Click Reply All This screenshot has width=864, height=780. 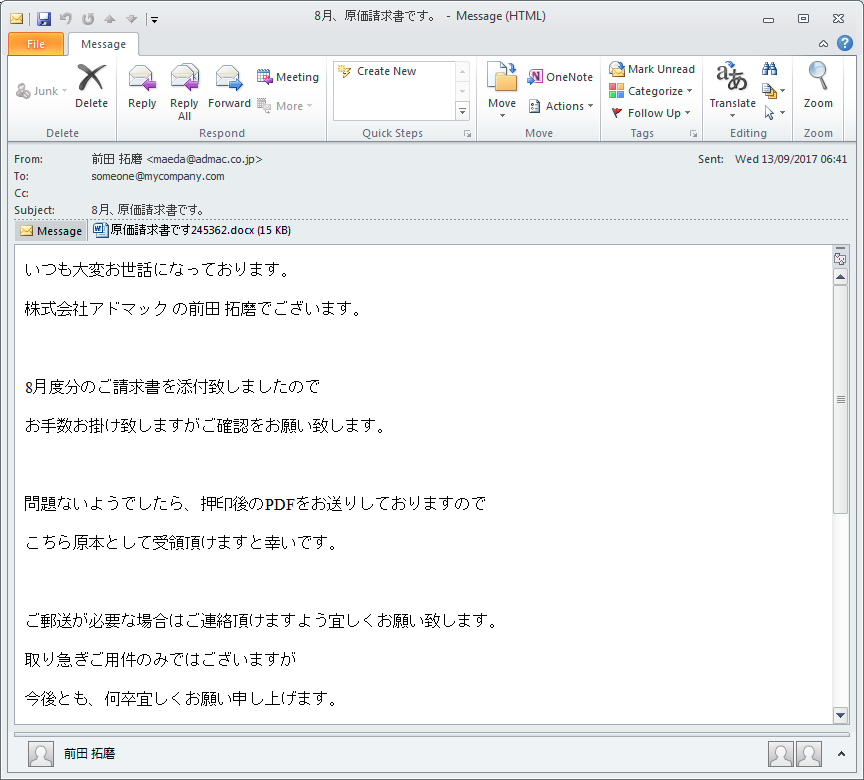(x=184, y=92)
